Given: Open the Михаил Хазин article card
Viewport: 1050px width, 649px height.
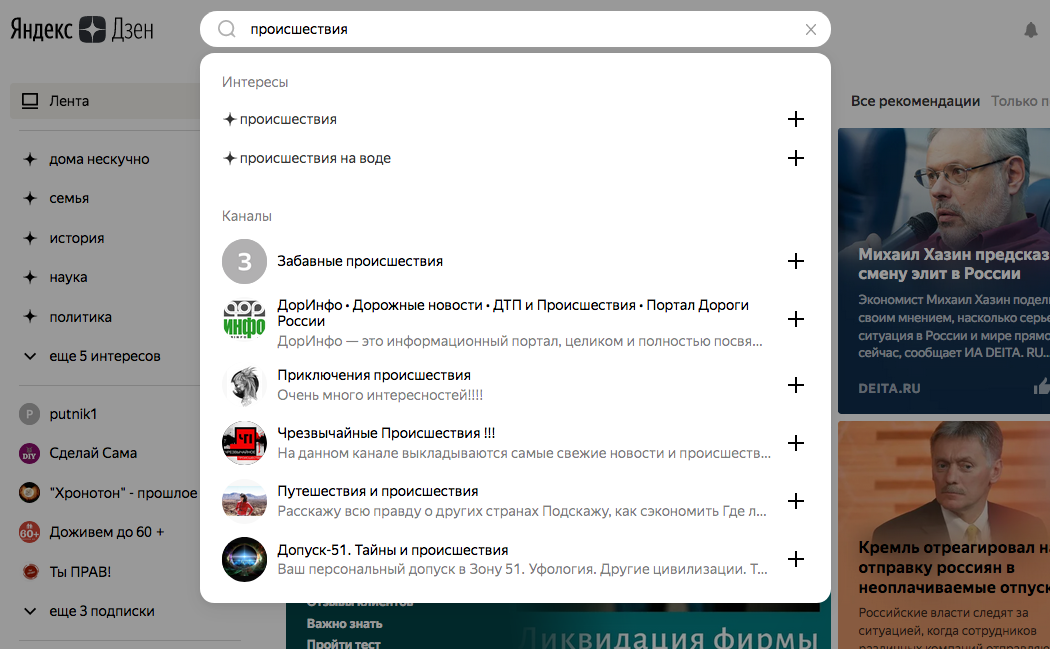Looking at the screenshot, I should click(944, 271).
